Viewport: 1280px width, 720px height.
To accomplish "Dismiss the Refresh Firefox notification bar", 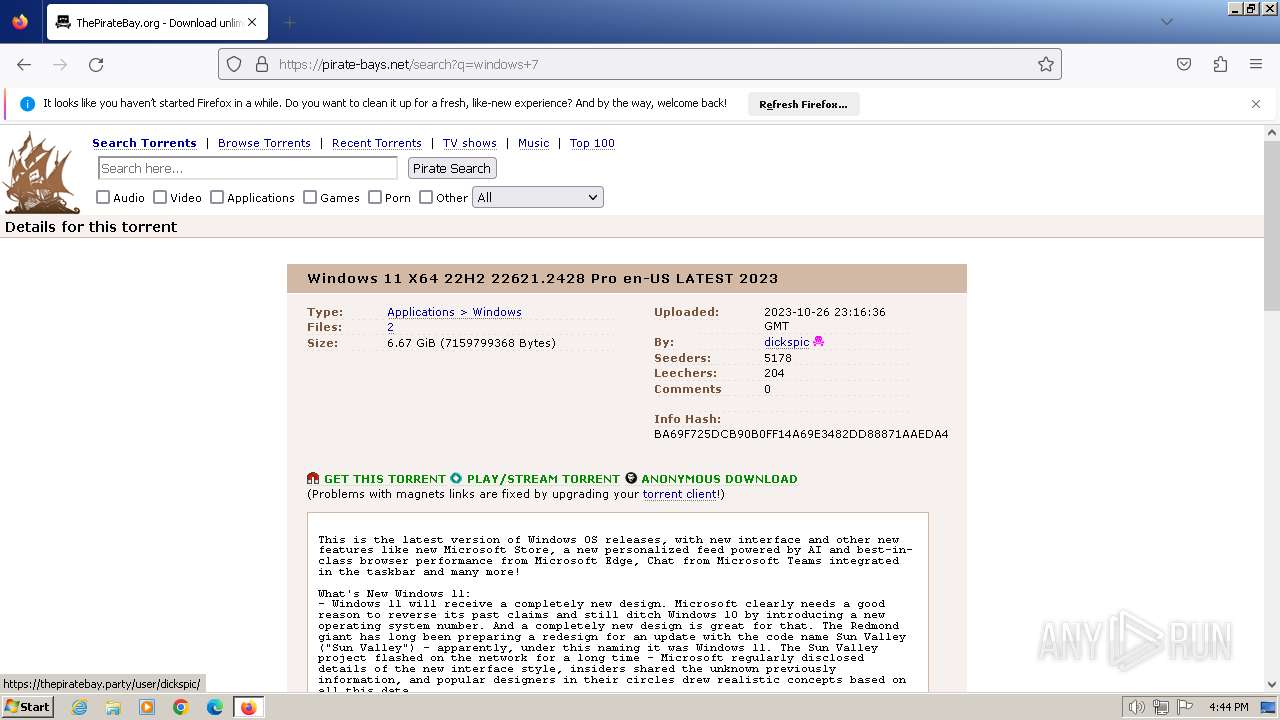I will pyautogui.click(x=1256, y=104).
